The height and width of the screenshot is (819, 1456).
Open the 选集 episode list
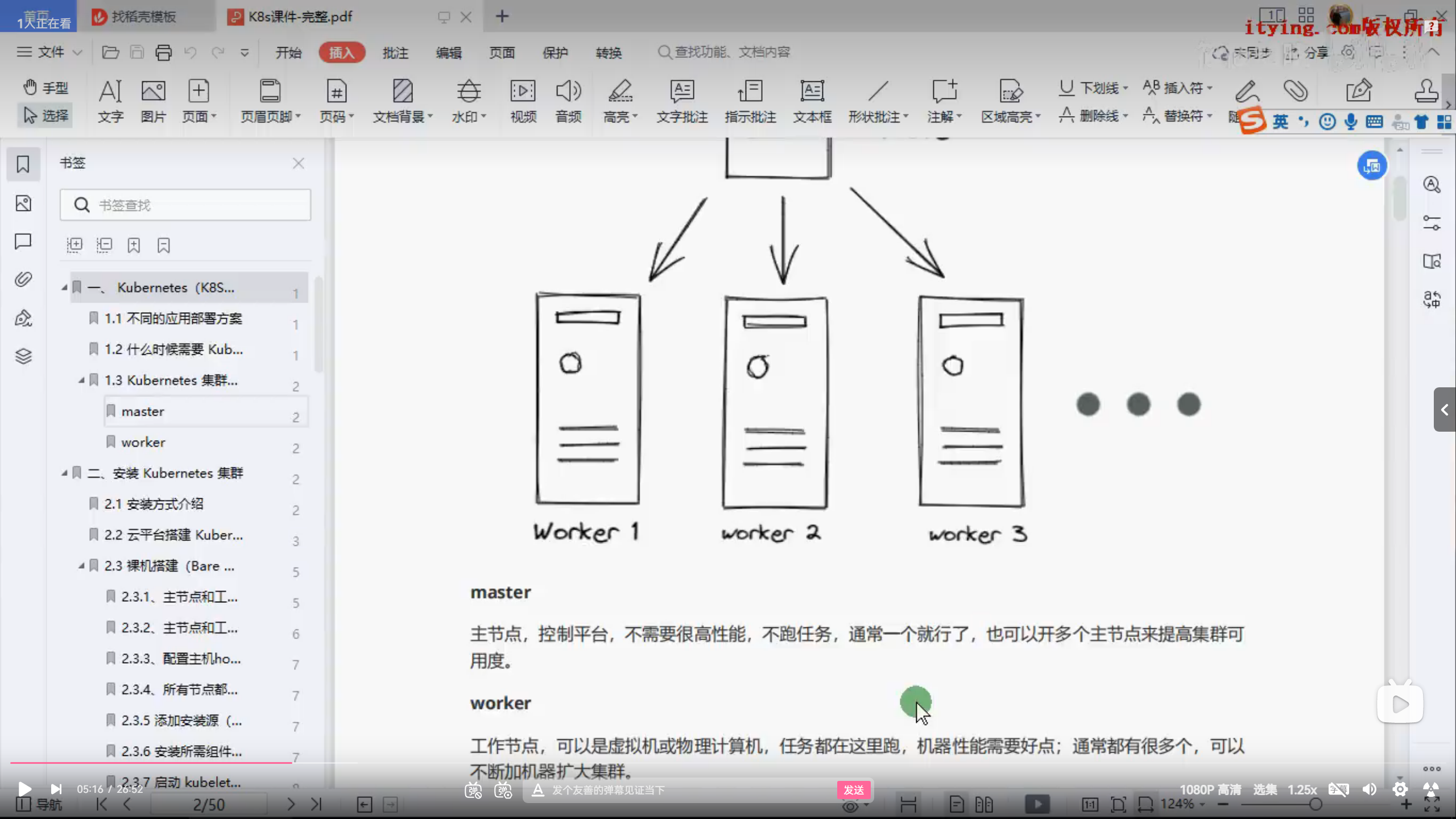1265,789
